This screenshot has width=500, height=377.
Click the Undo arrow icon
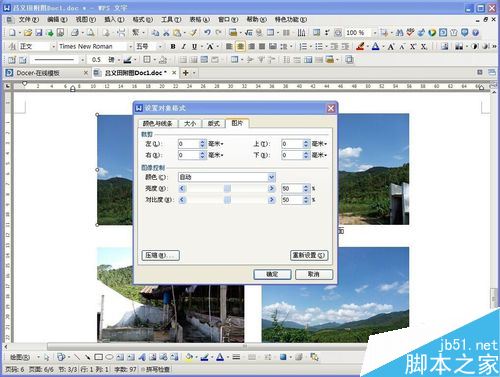pyautogui.click(x=207, y=32)
